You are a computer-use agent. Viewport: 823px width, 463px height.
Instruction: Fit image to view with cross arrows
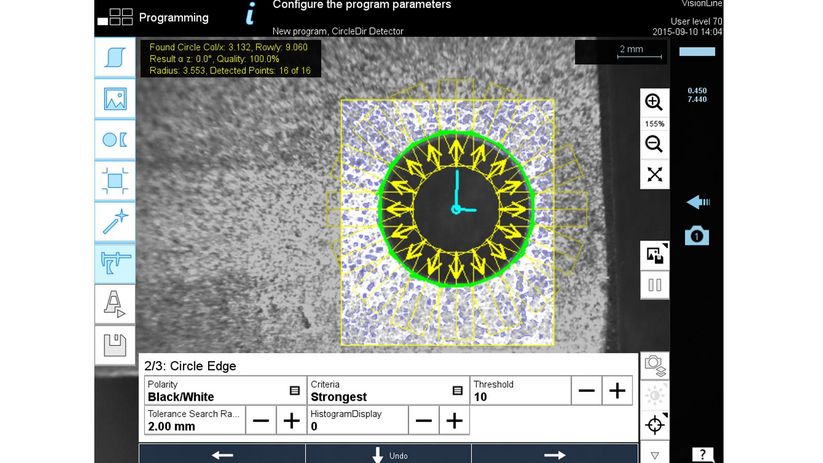coord(654,174)
